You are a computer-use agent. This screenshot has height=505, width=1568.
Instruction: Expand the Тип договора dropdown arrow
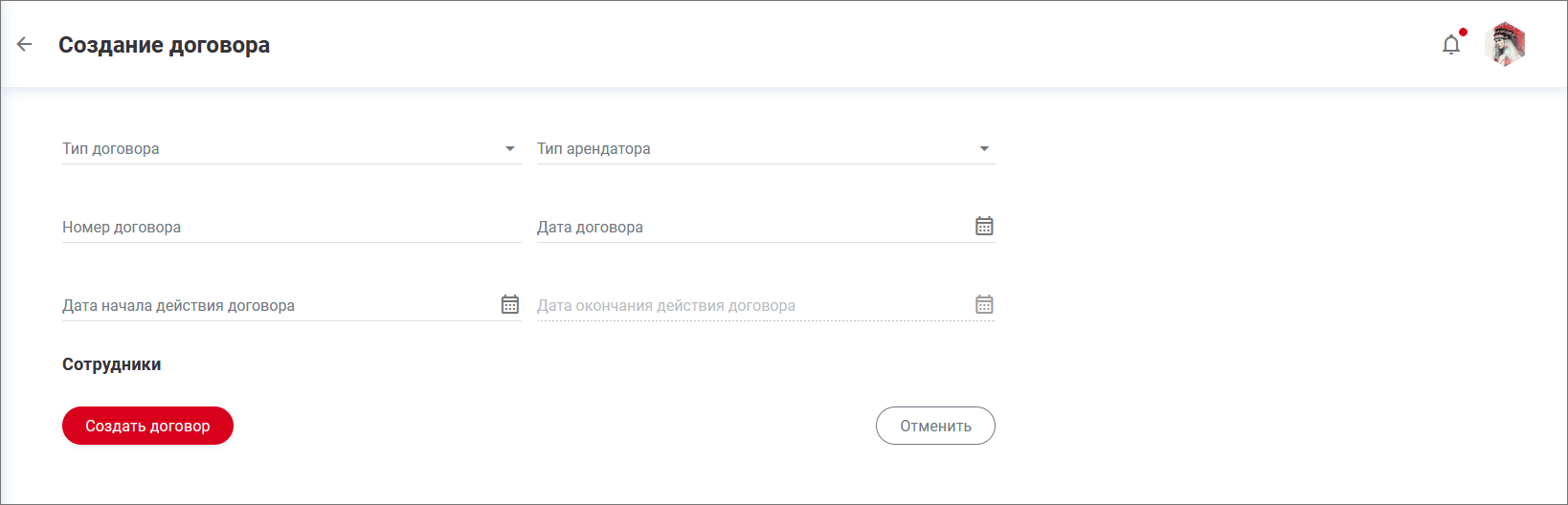510,149
